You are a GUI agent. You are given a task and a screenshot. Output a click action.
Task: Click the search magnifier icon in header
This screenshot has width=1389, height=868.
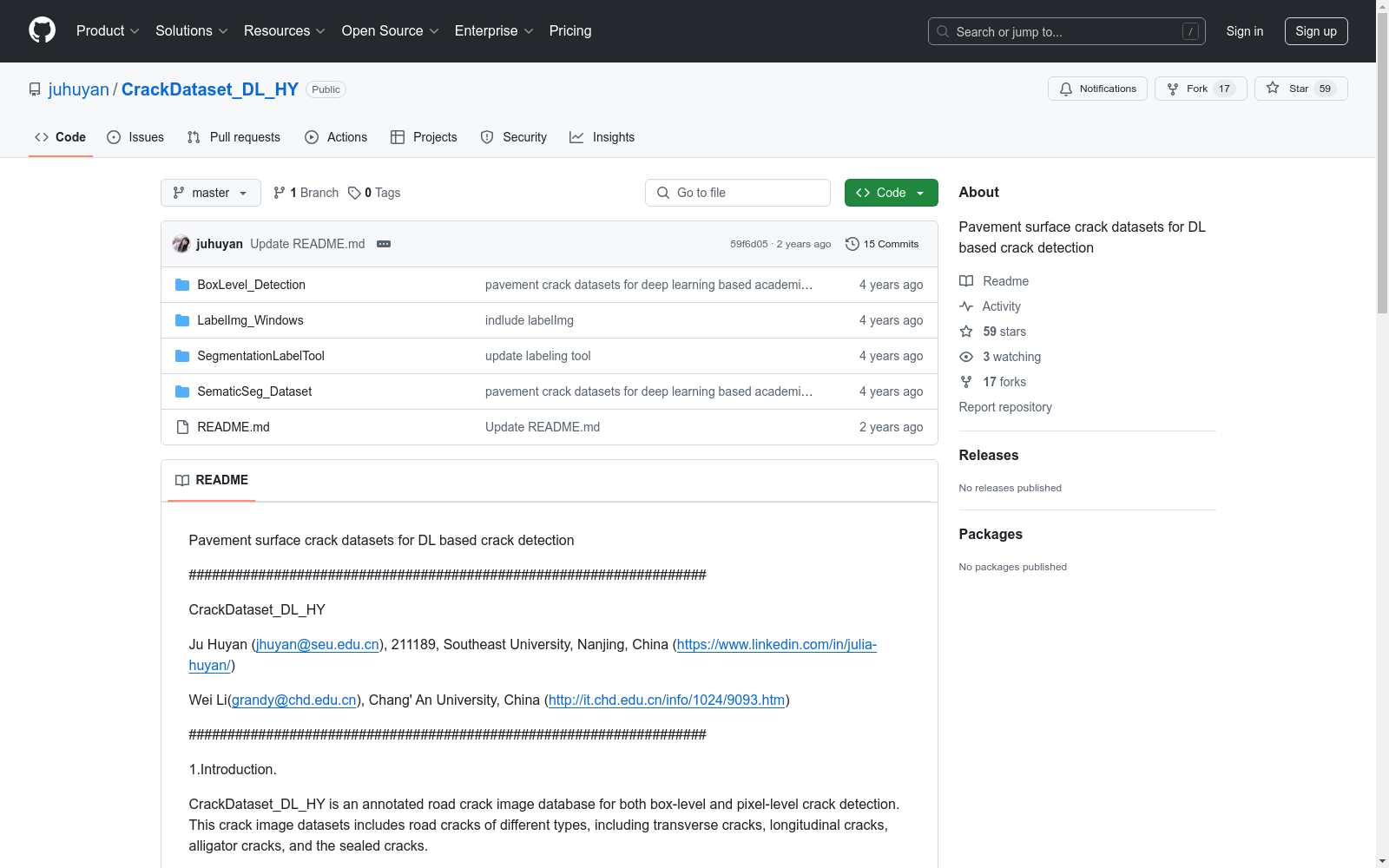[943, 31]
